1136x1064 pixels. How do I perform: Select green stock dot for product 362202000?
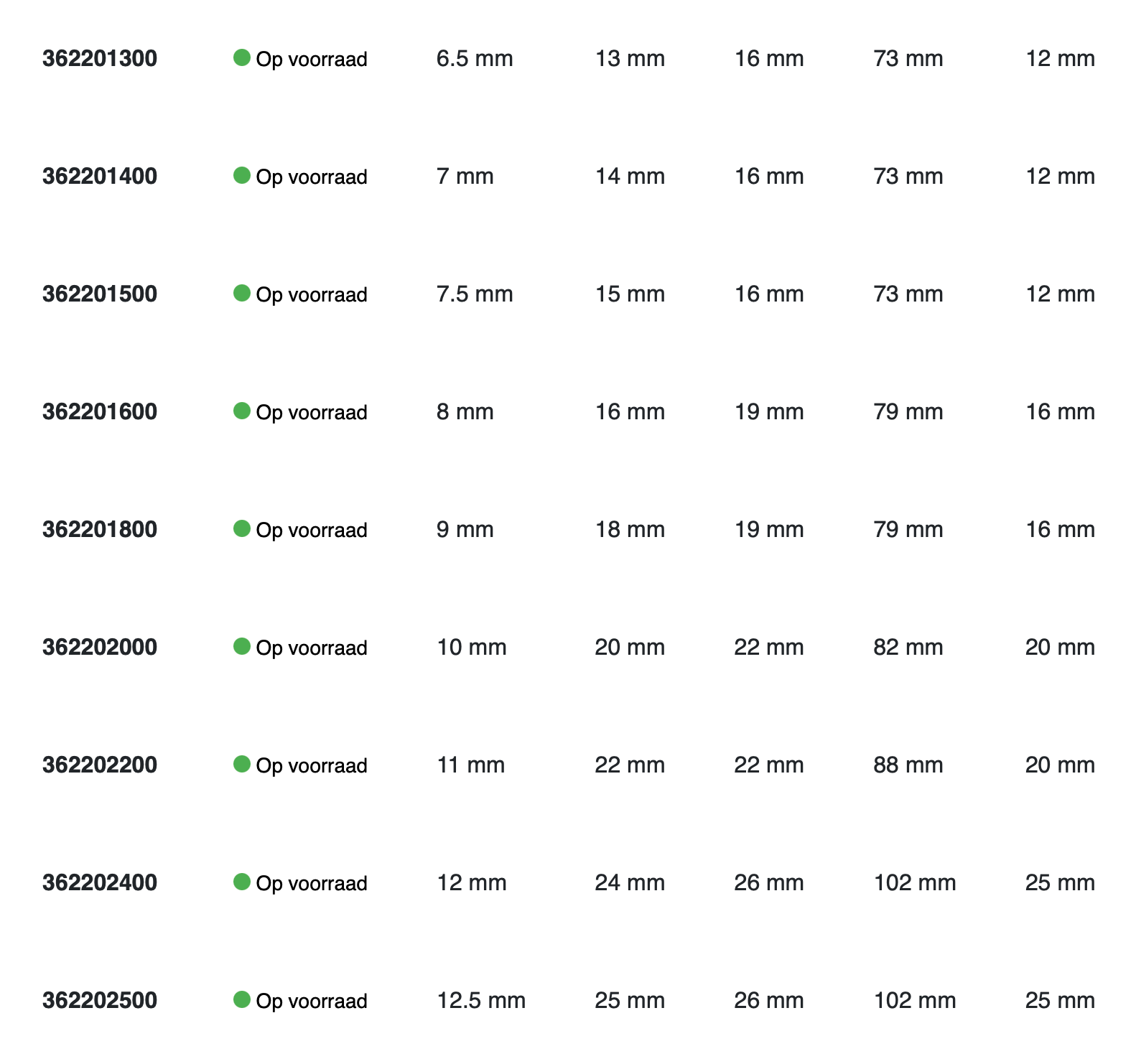point(242,646)
